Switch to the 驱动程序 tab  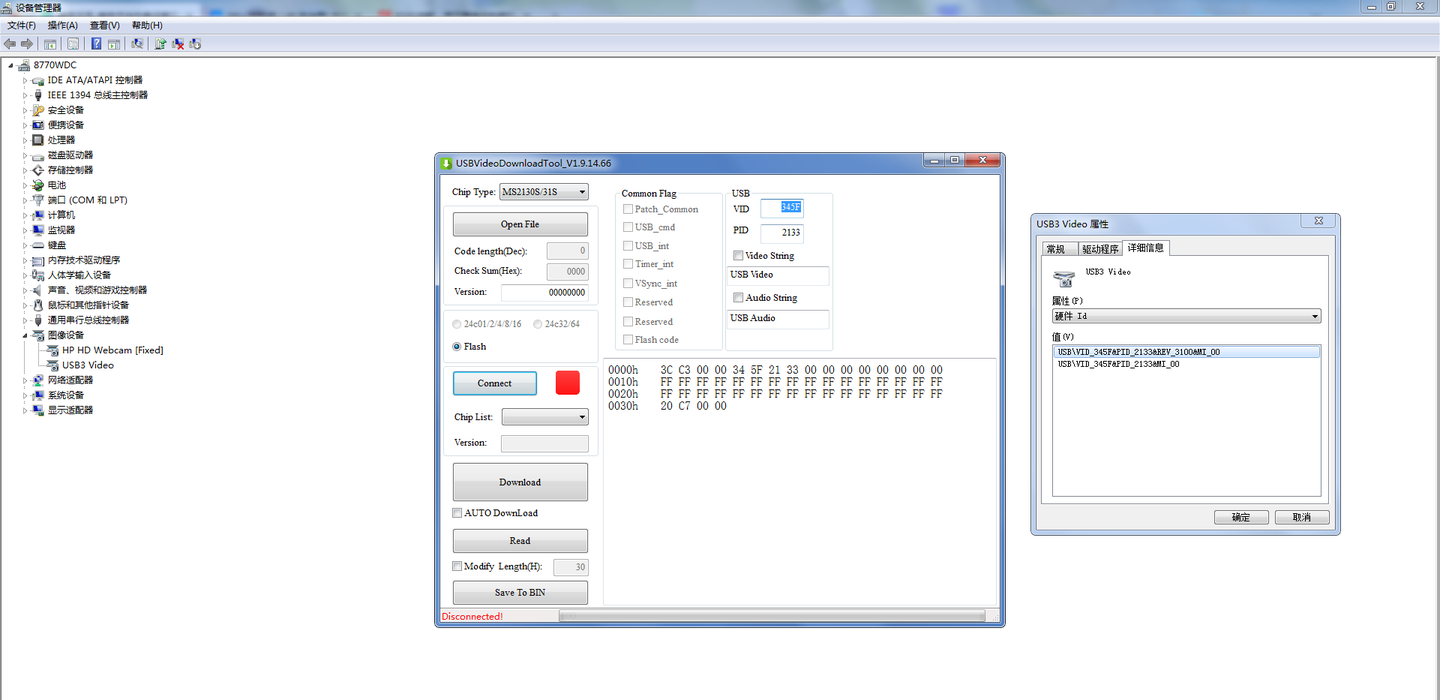1099,249
